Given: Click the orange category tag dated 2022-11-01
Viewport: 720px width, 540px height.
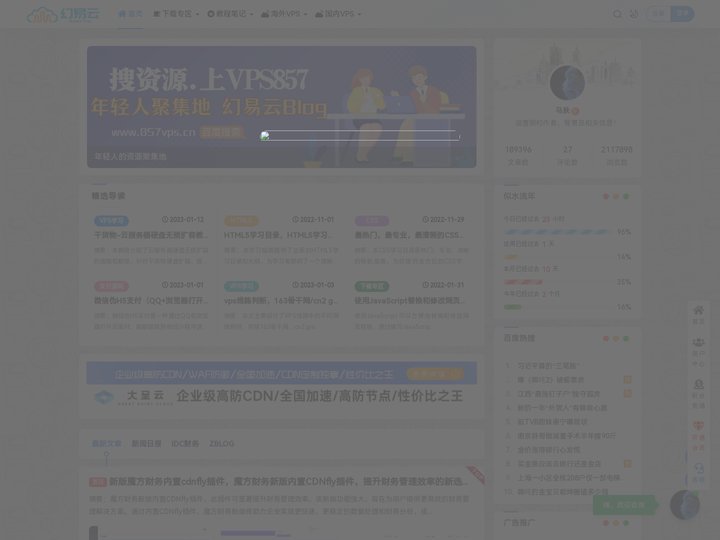Looking at the screenshot, I should (242, 221).
